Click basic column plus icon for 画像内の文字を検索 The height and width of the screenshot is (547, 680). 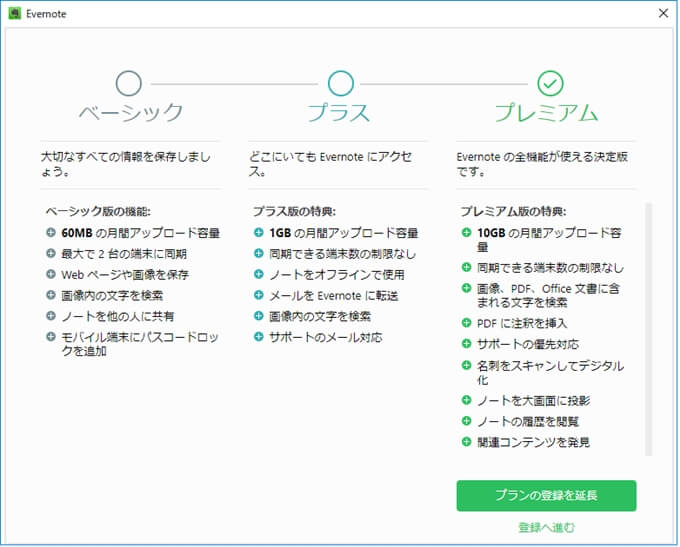click(x=51, y=295)
